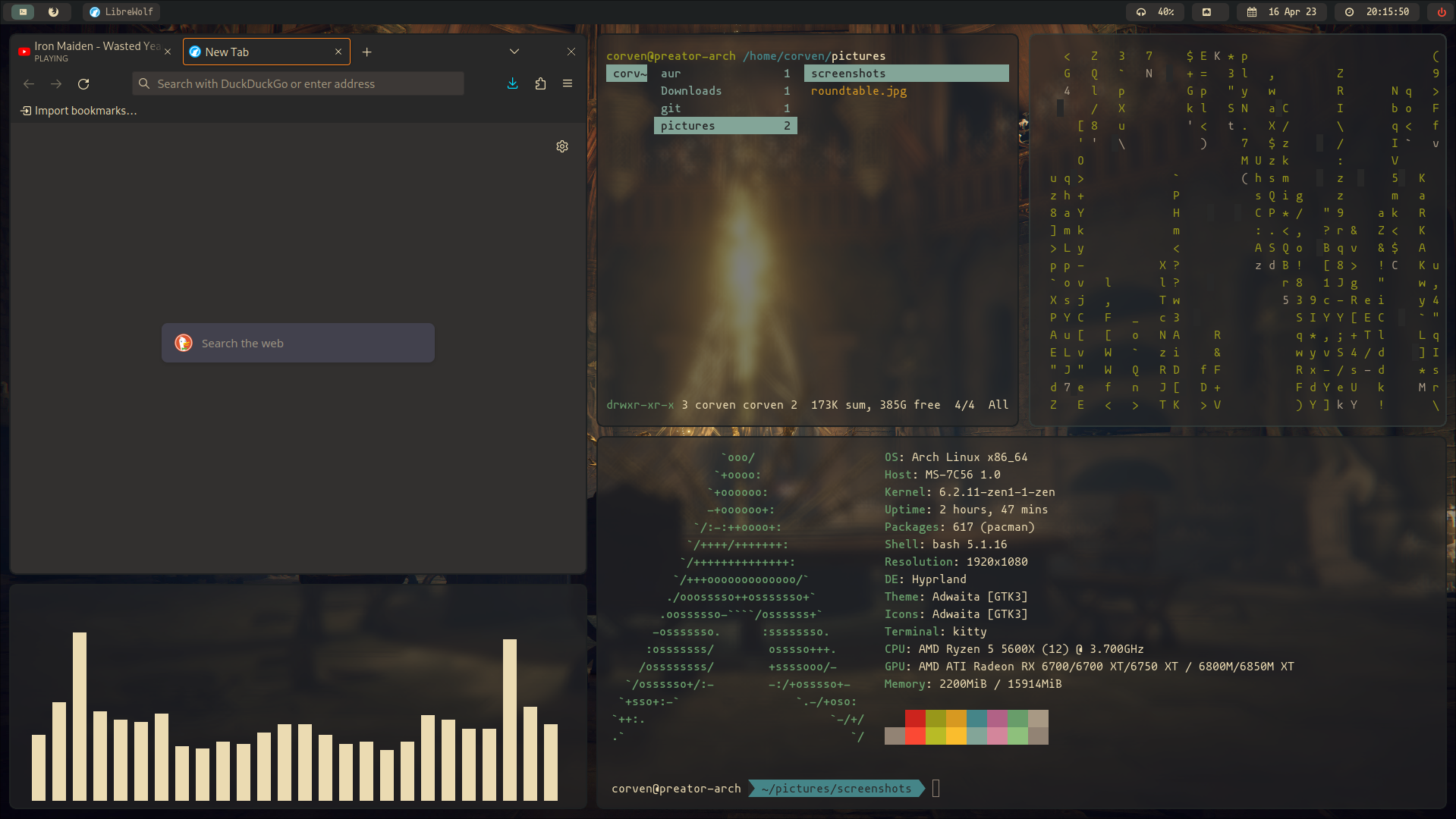The height and width of the screenshot is (819, 1456).
Task: Click the calendar date 16 Apr 23
Action: (x=1281, y=11)
